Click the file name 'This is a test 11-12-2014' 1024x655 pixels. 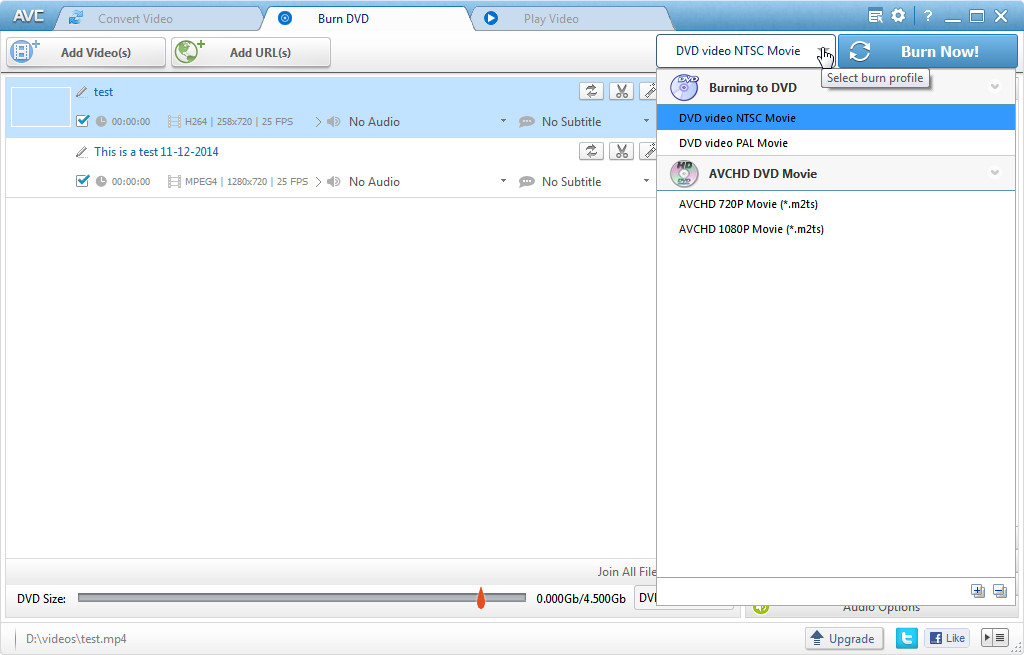[156, 152]
